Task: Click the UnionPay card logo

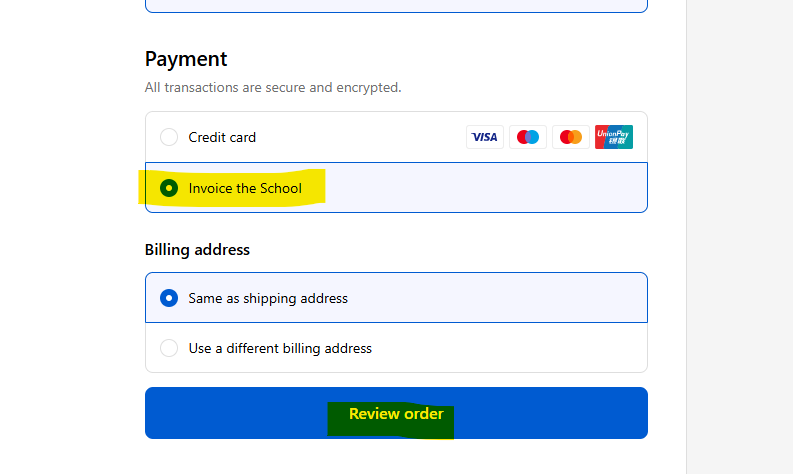Action: point(614,137)
